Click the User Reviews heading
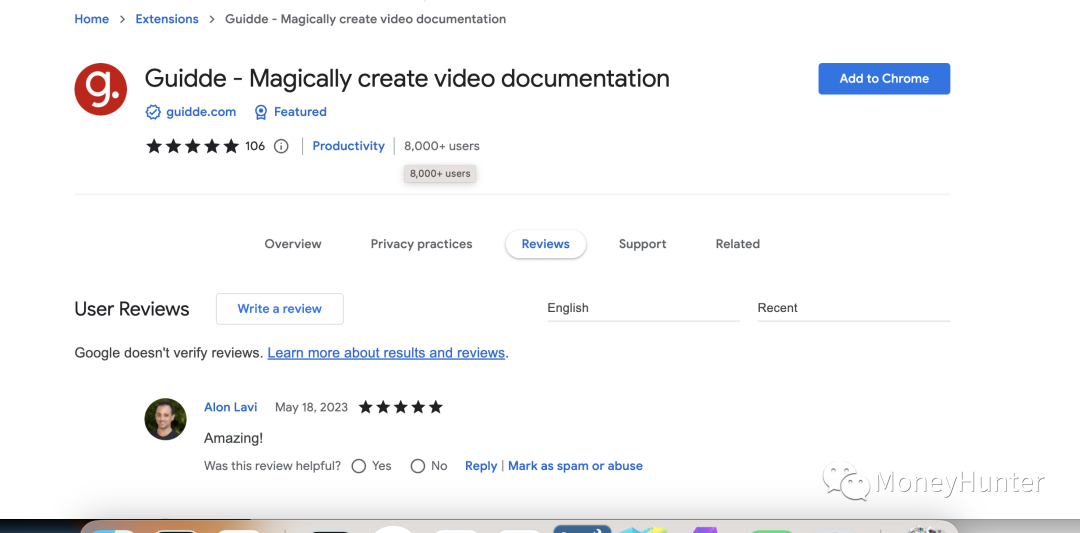 tap(132, 309)
